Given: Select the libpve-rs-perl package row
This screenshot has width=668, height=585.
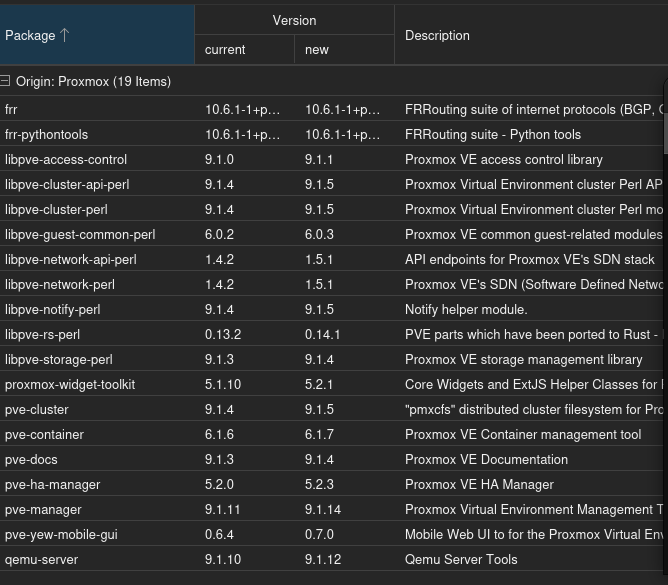Looking at the screenshot, I should point(332,334).
